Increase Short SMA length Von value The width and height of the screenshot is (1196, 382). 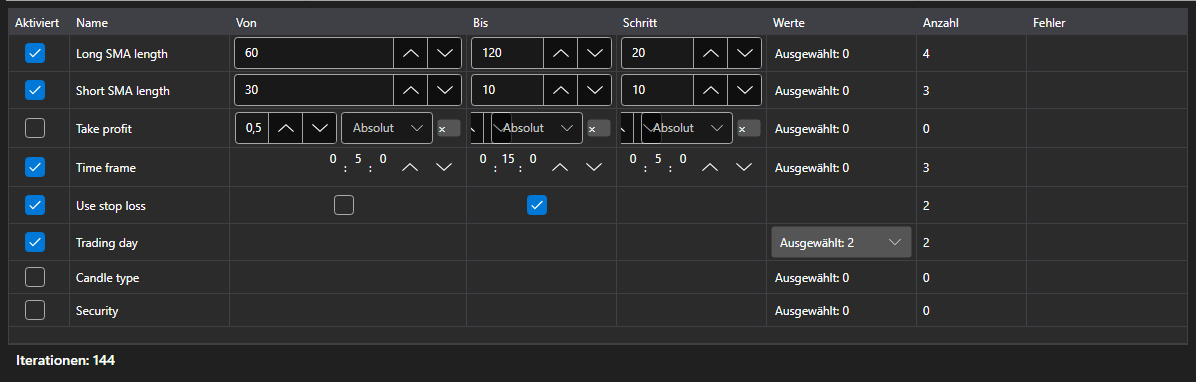(x=410, y=90)
